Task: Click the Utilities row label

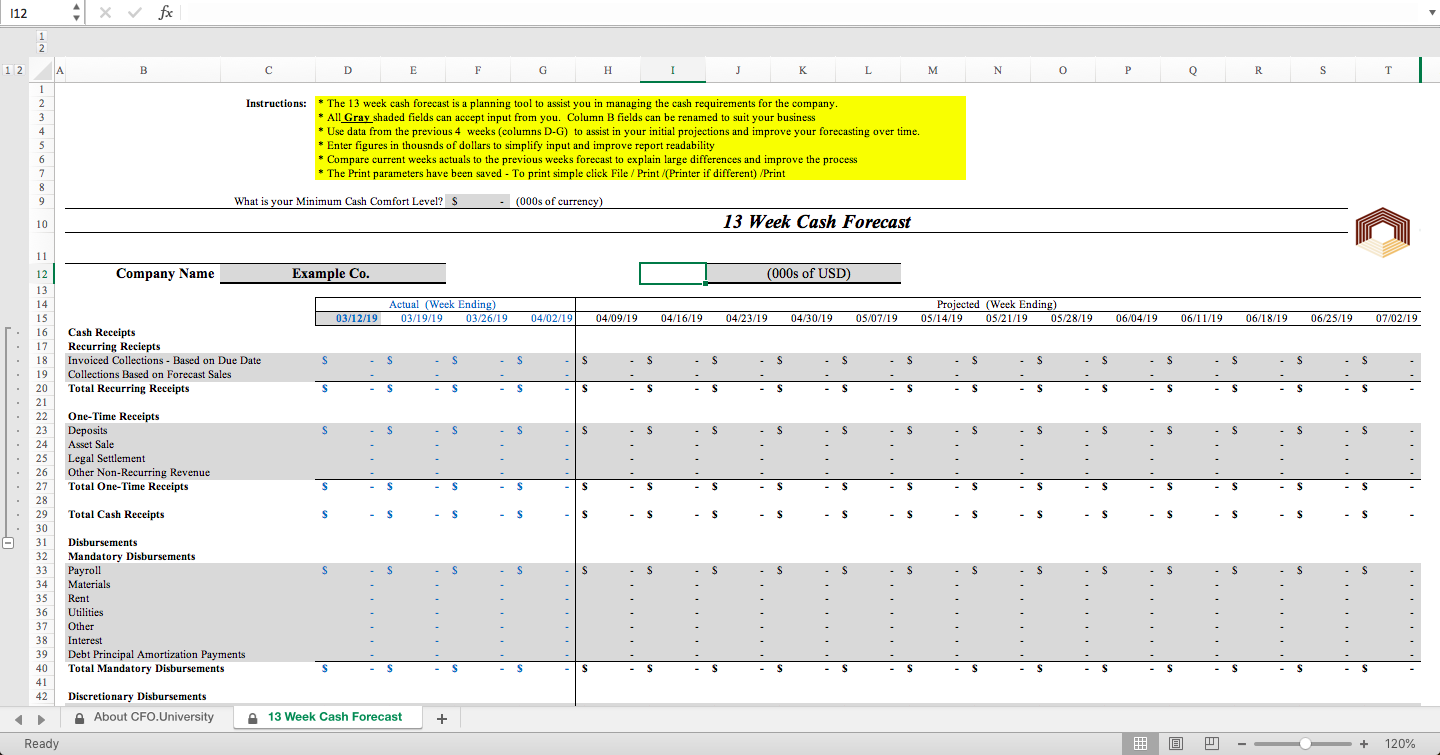Action: pyautogui.click(x=85, y=612)
